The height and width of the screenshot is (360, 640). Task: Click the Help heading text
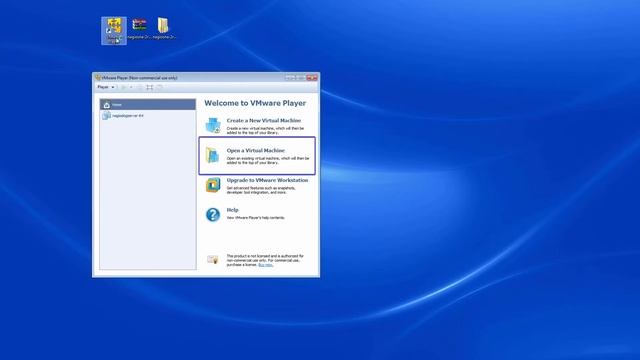click(x=233, y=210)
